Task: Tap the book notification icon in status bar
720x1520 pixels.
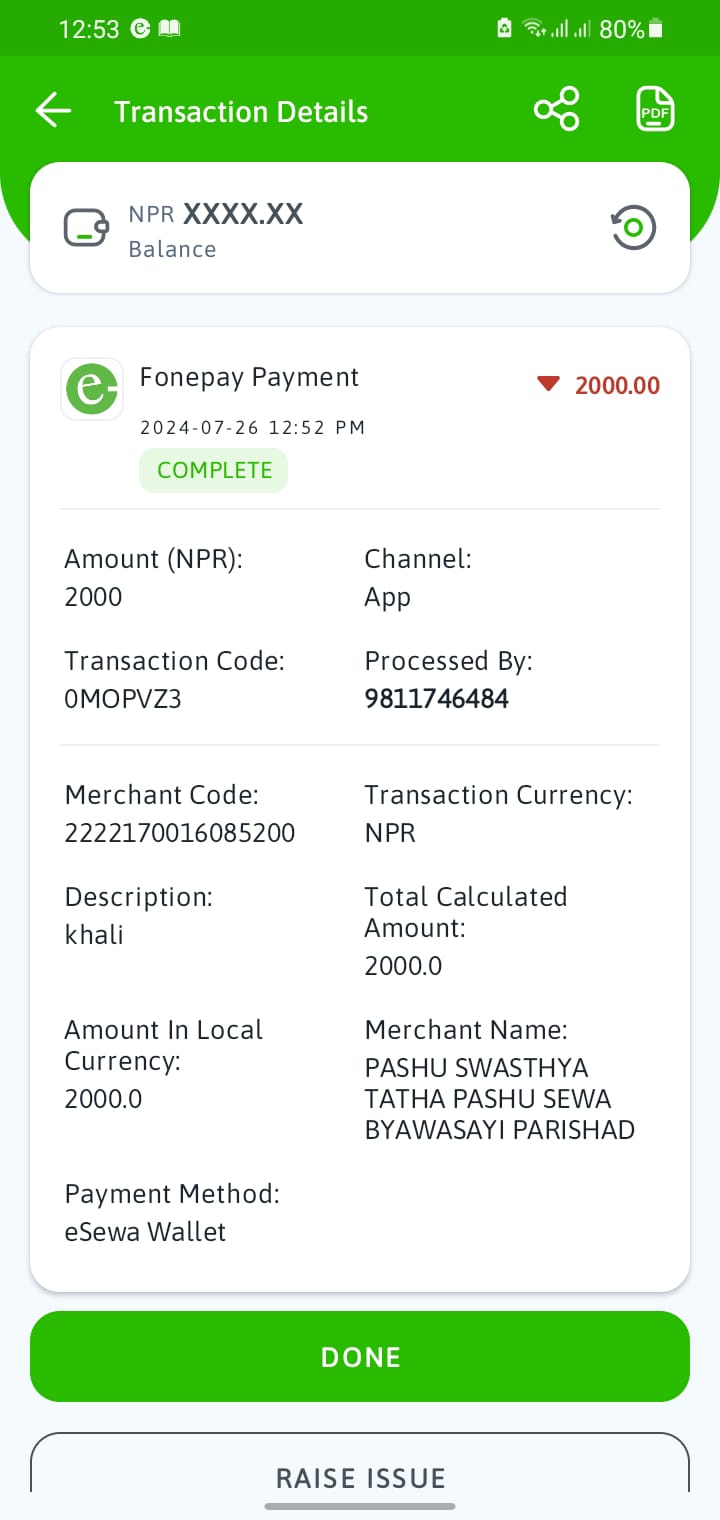Action: [170, 29]
